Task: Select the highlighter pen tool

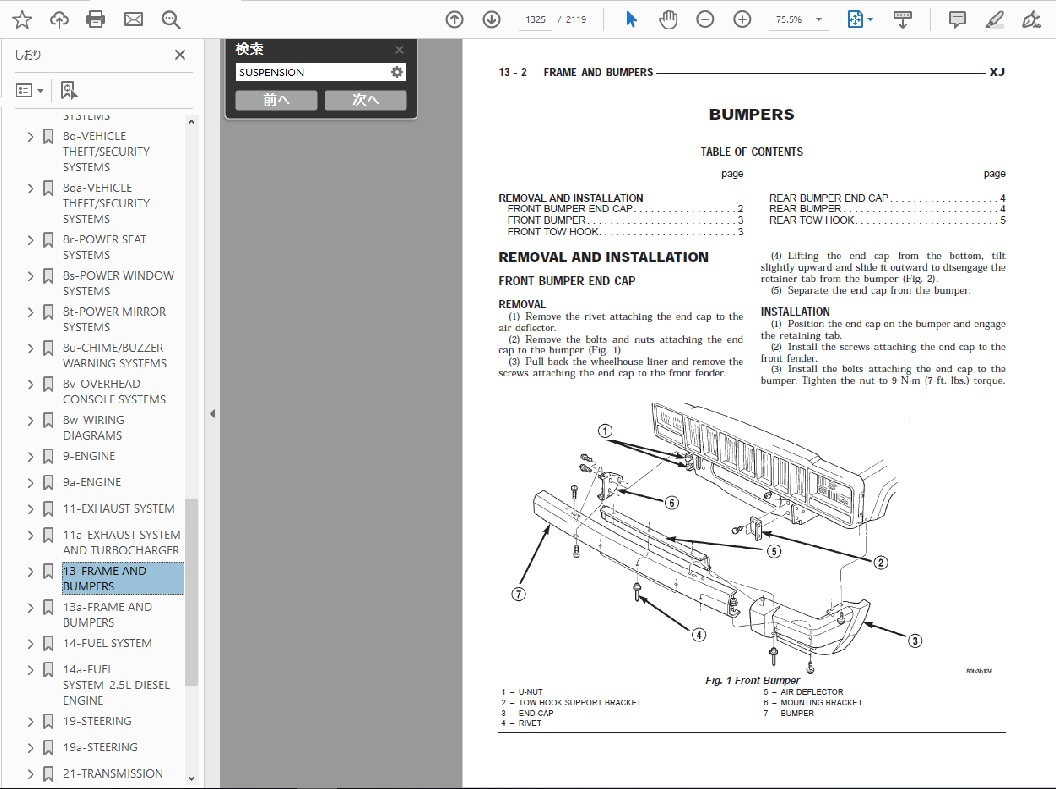Action: (x=994, y=20)
